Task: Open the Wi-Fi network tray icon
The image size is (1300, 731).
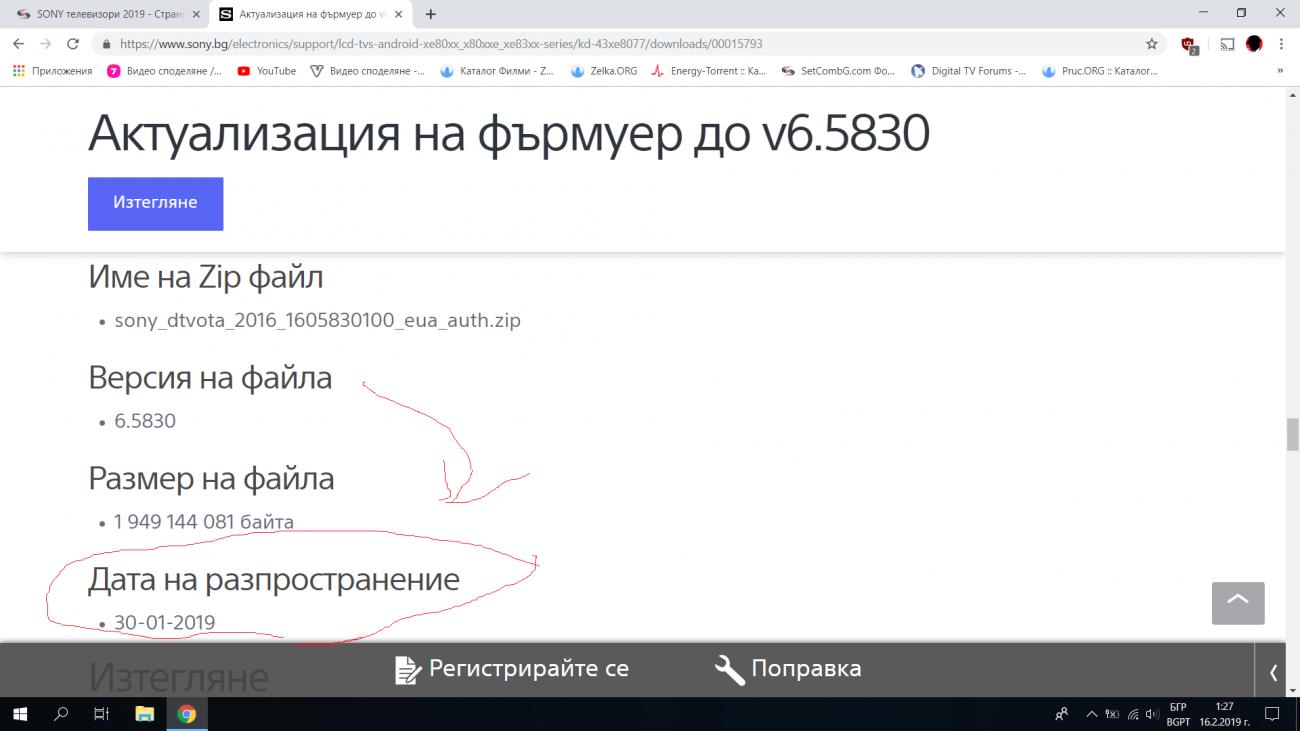Action: (x=1134, y=714)
